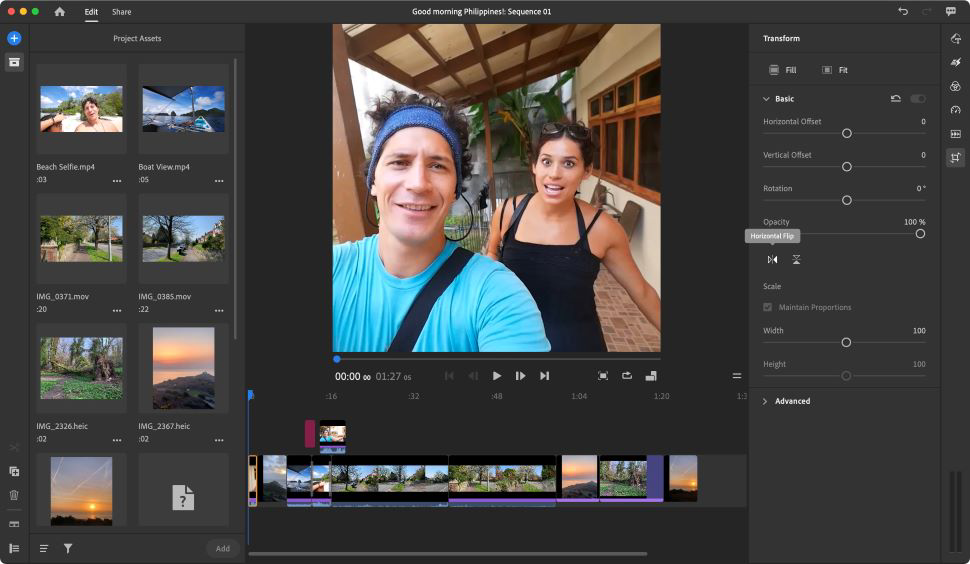The height and width of the screenshot is (564, 970).
Task: Collapse the Basic section chevron
Action: (766, 99)
